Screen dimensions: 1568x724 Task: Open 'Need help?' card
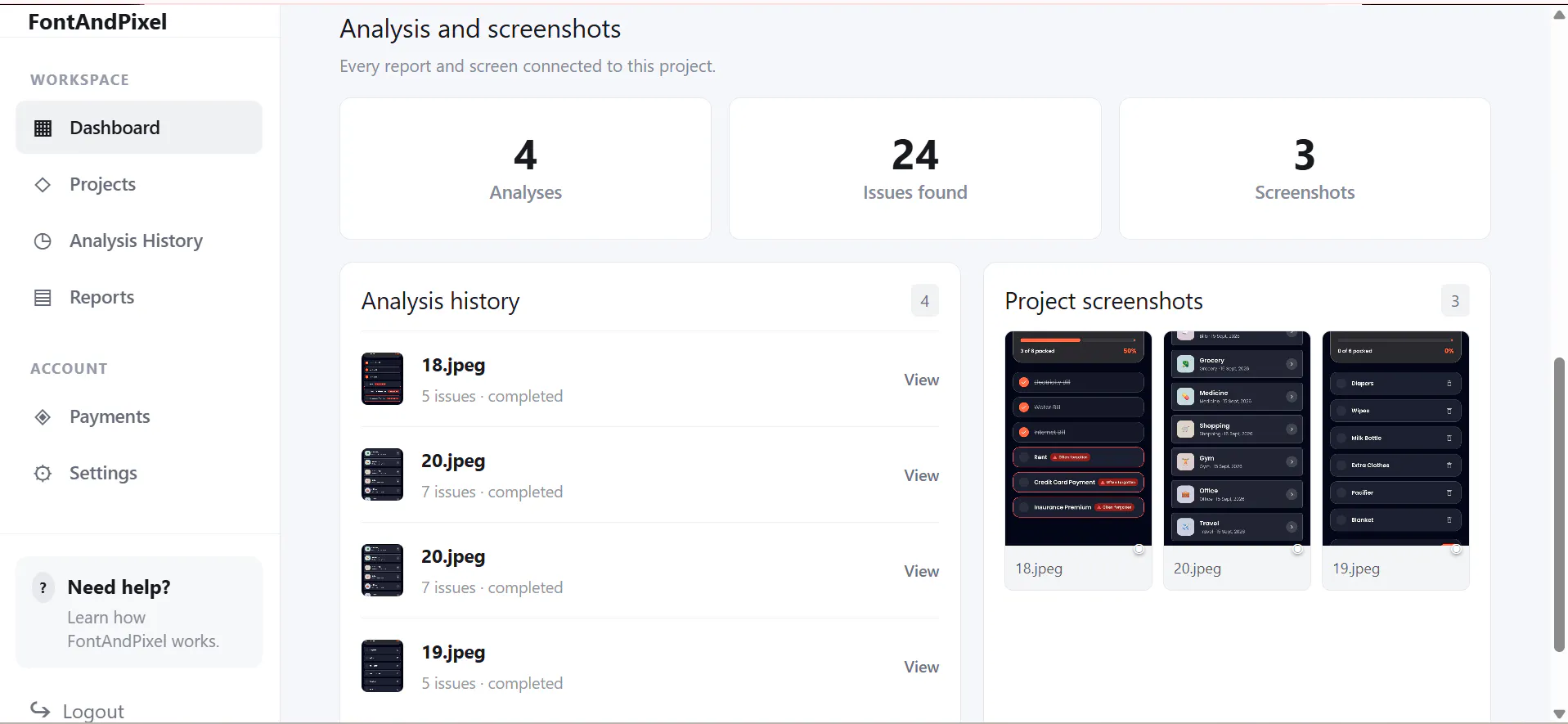(139, 612)
